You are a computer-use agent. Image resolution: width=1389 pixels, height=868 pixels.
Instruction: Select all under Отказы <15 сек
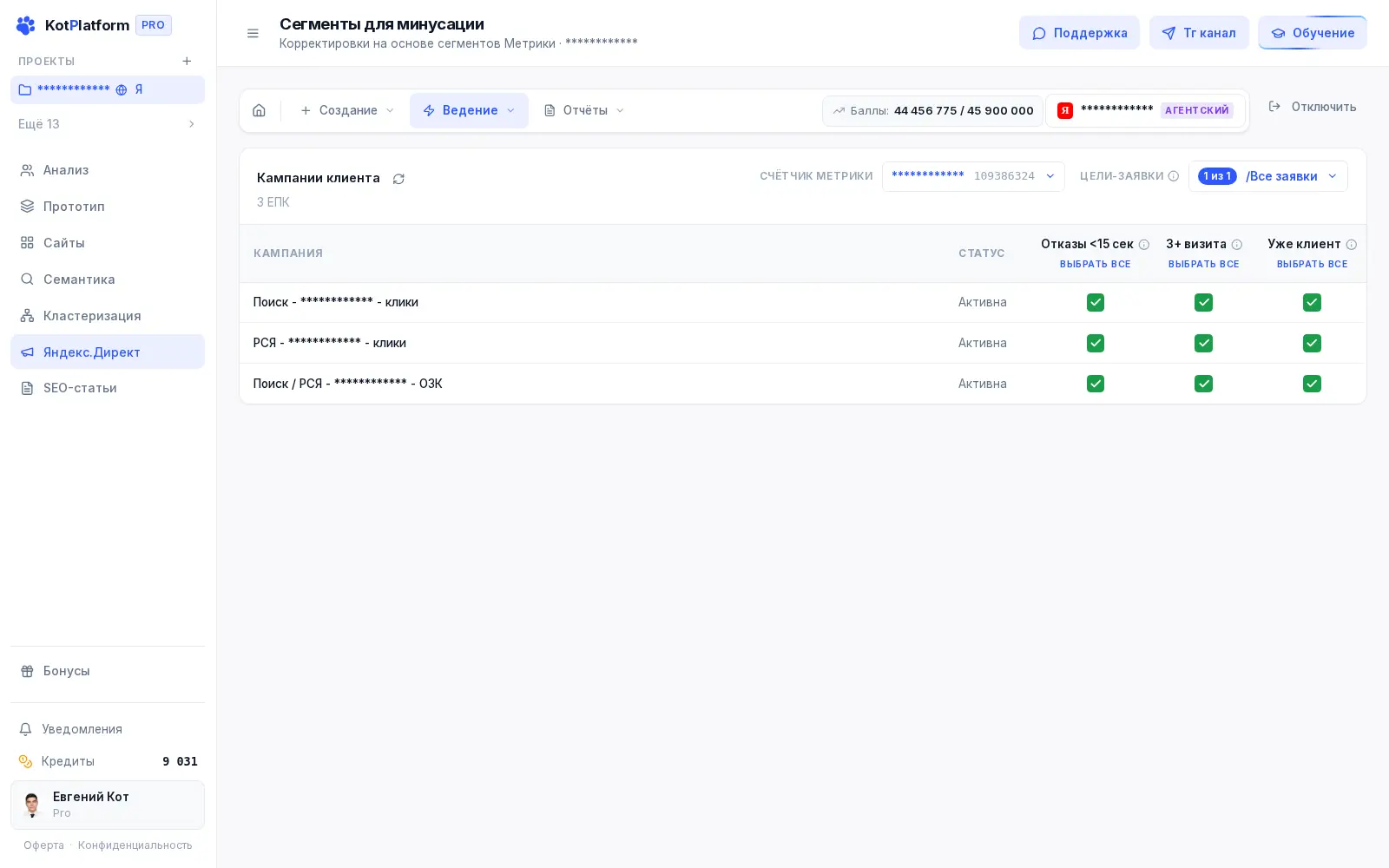[1096, 264]
